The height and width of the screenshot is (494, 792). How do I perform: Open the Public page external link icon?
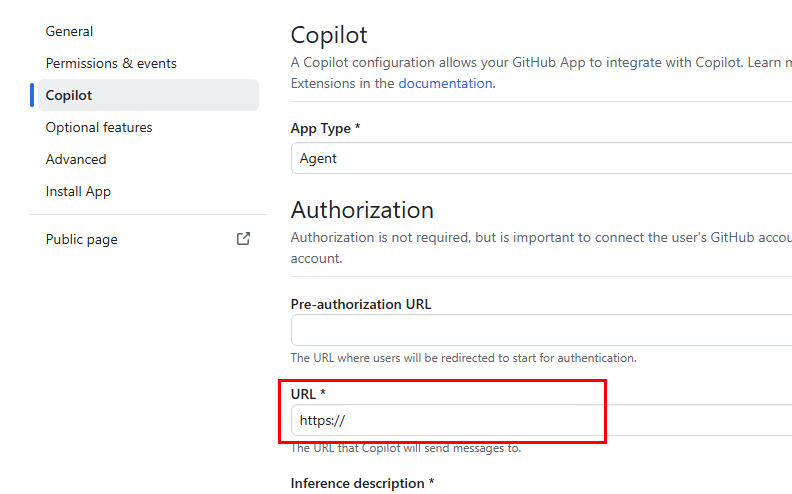243,239
